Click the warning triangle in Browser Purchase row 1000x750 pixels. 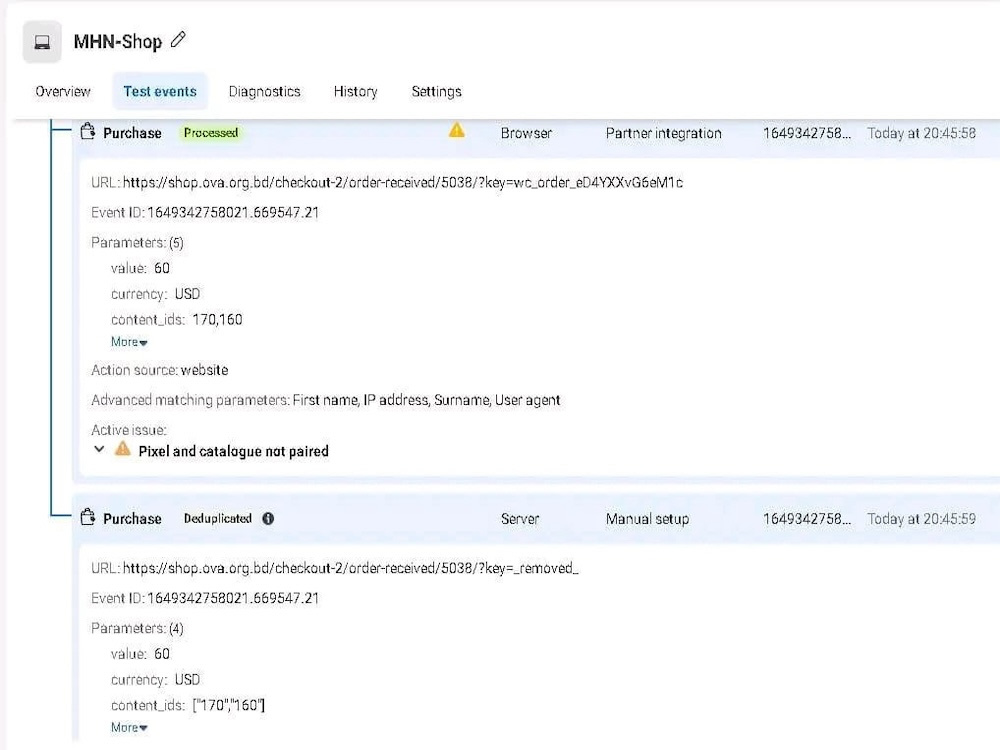(x=457, y=131)
